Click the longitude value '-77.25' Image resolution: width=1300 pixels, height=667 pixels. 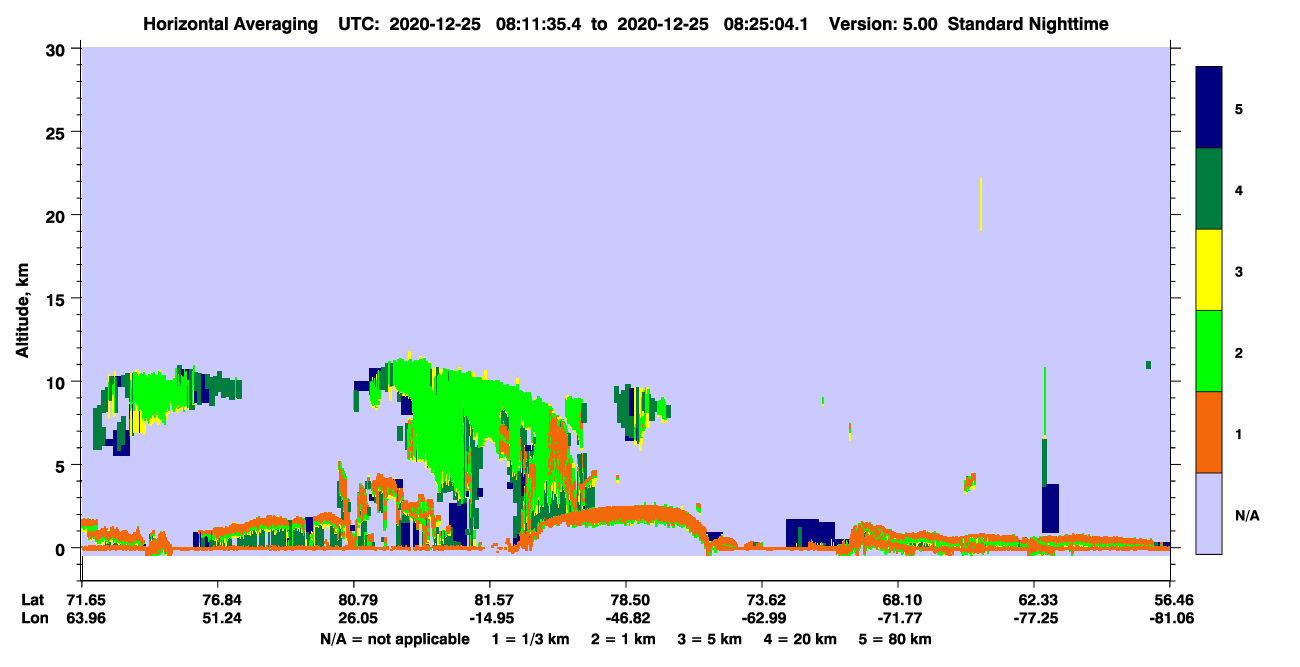click(1035, 618)
